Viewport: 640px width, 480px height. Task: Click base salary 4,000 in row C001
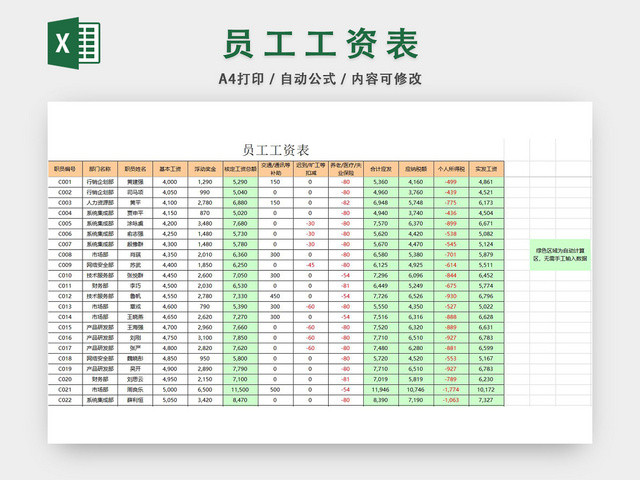click(170, 182)
